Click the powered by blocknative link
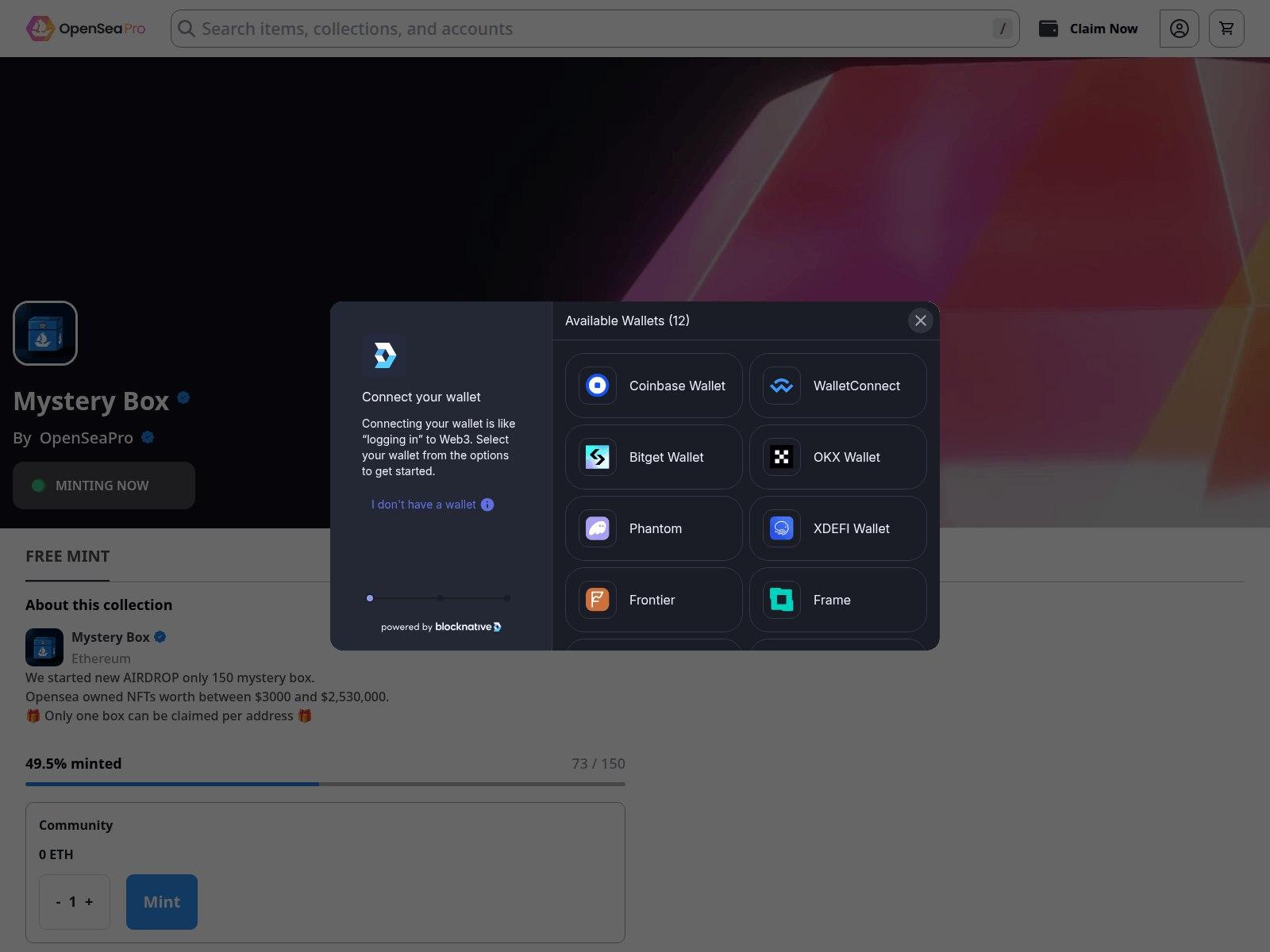 coord(441,627)
